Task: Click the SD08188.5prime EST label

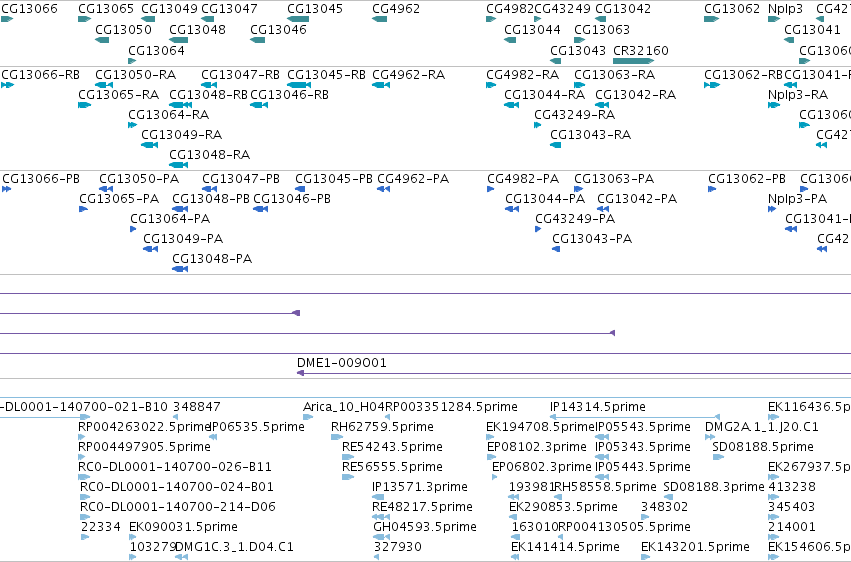Action: [x=763, y=447]
